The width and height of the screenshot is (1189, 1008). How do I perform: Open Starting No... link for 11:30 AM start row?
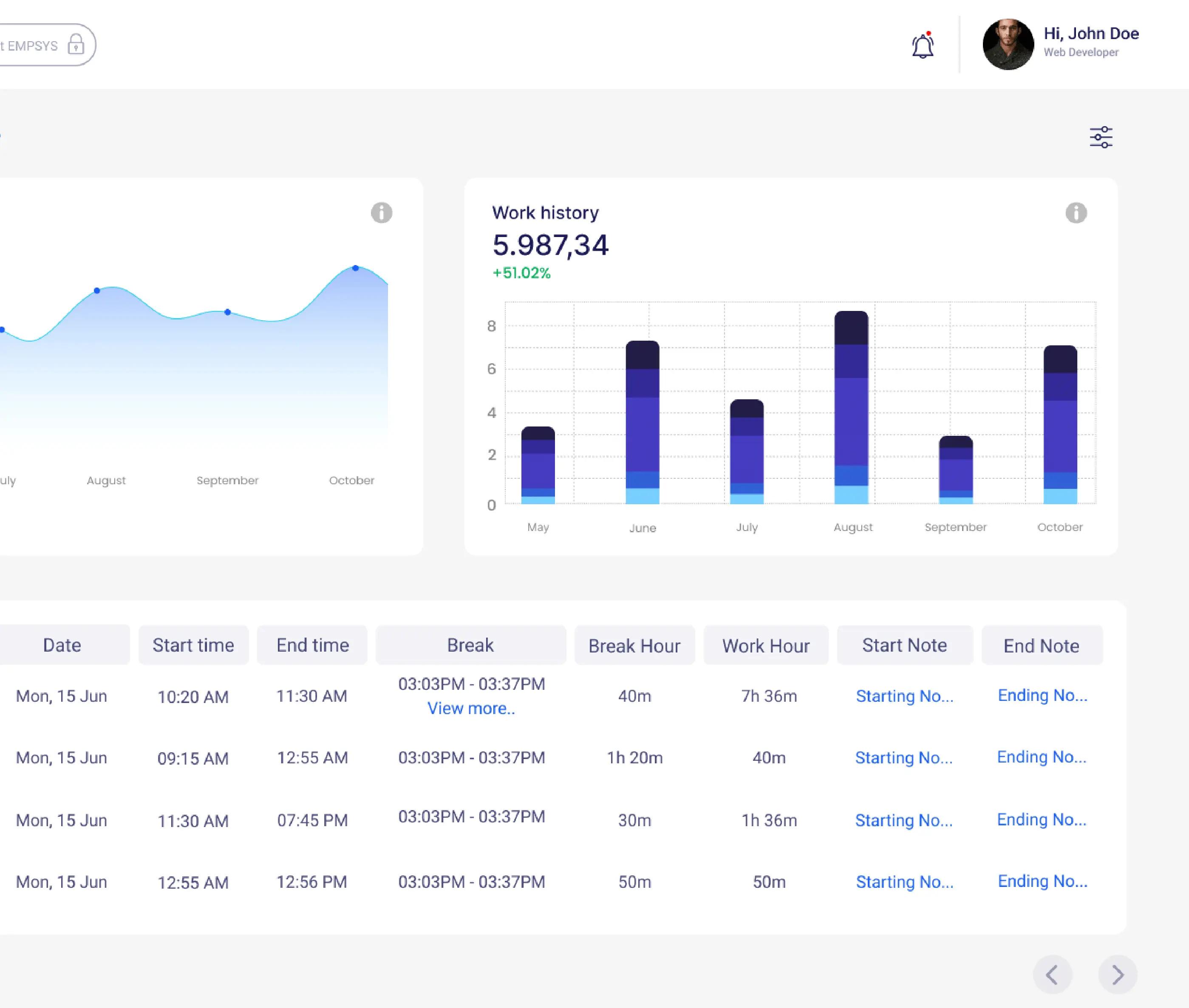(x=904, y=821)
